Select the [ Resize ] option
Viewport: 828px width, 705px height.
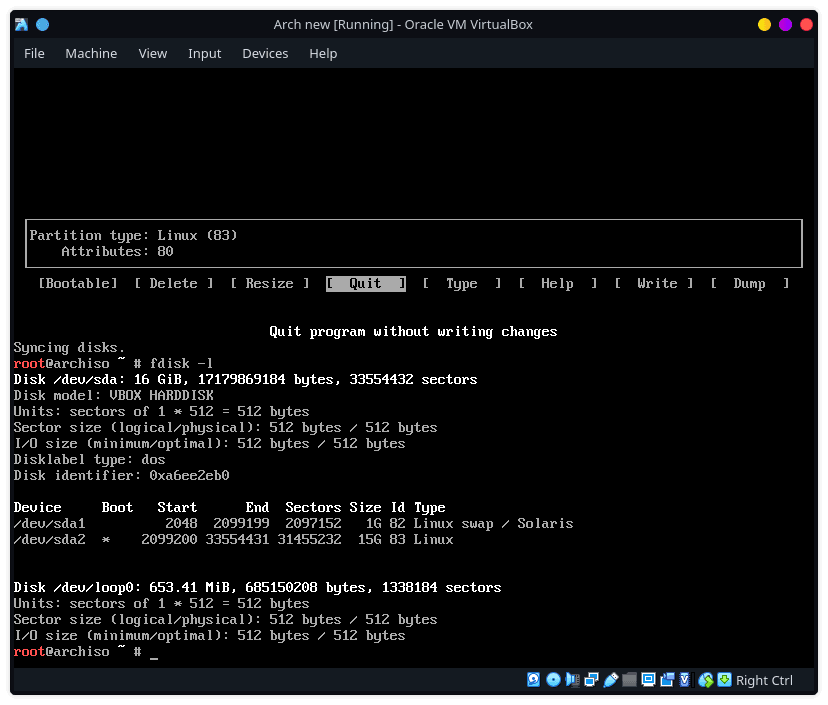269,284
